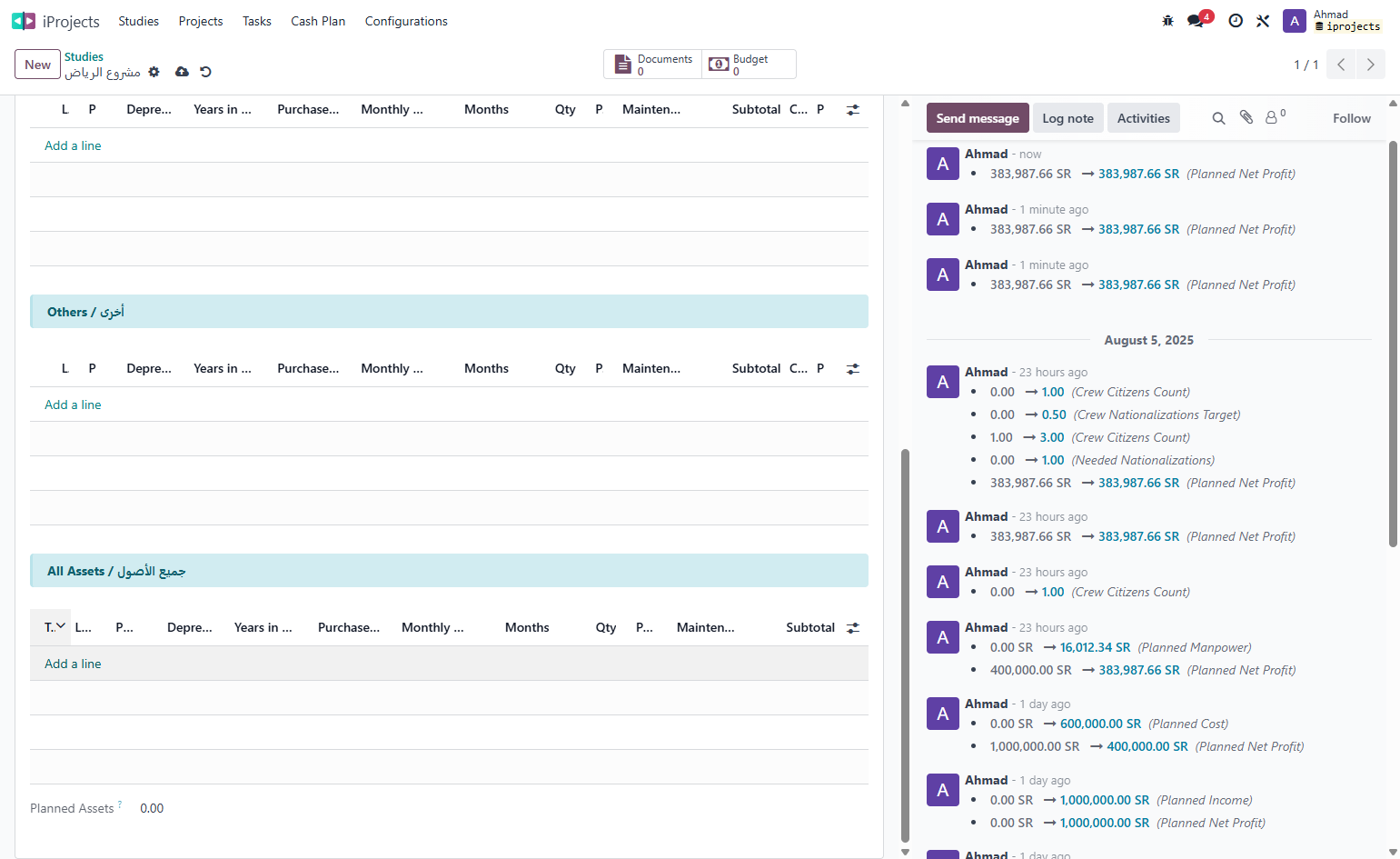Open column settings for the Others table

pyautogui.click(x=853, y=369)
